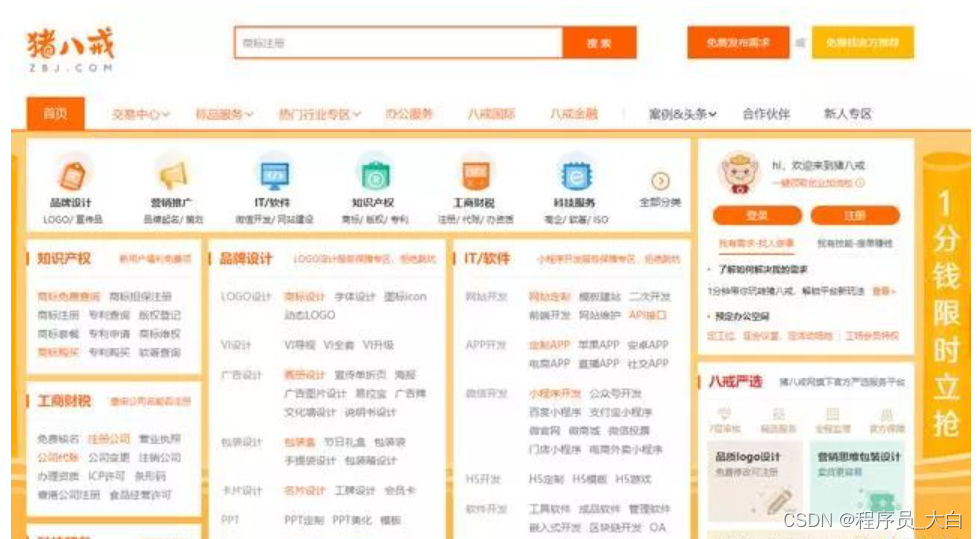This screenshot has height=539, width=977.
Task: Click the pig mascot avatar
Action: coord(739,173)
